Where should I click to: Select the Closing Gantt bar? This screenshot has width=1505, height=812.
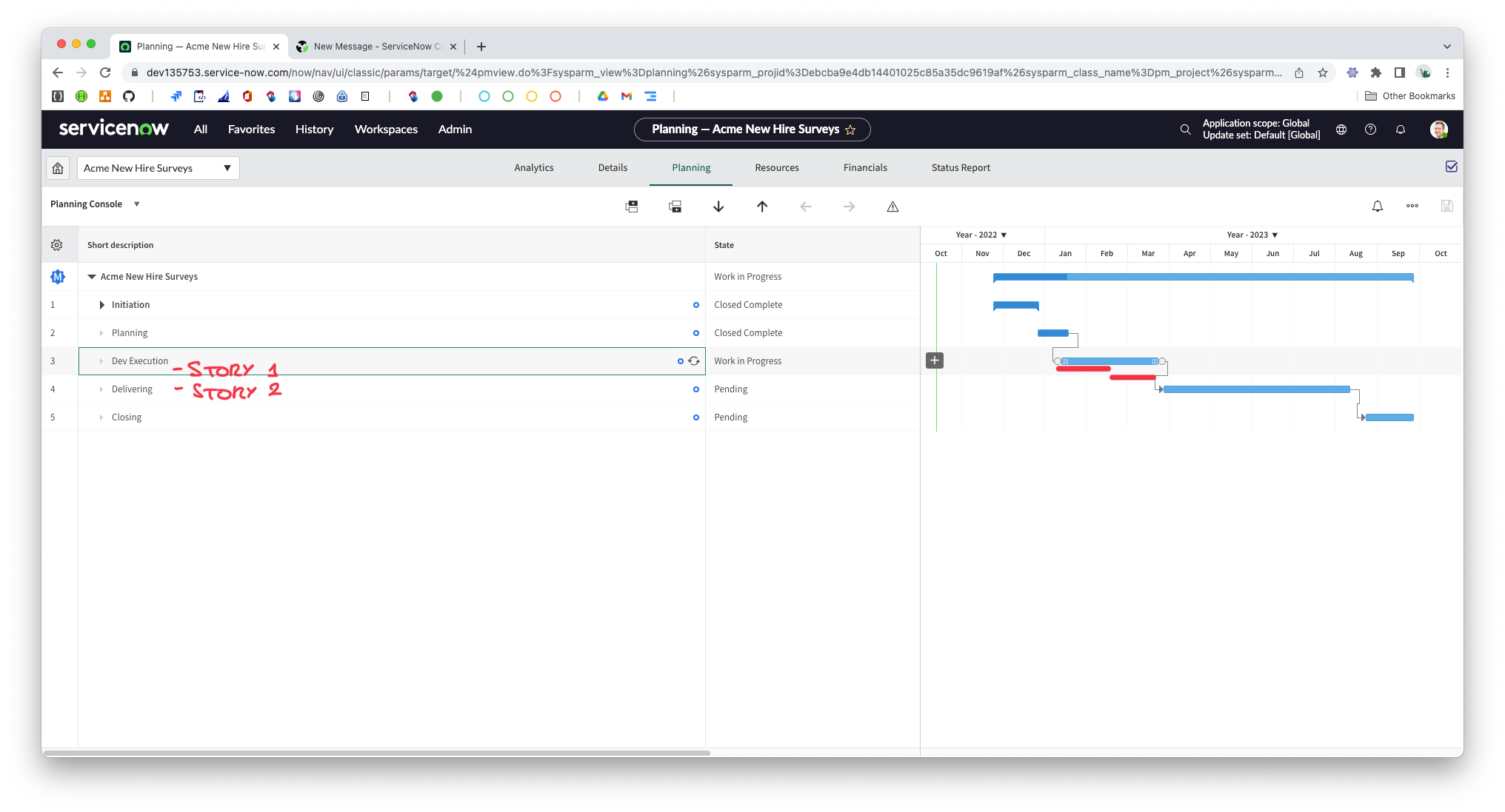[1389, 417]
